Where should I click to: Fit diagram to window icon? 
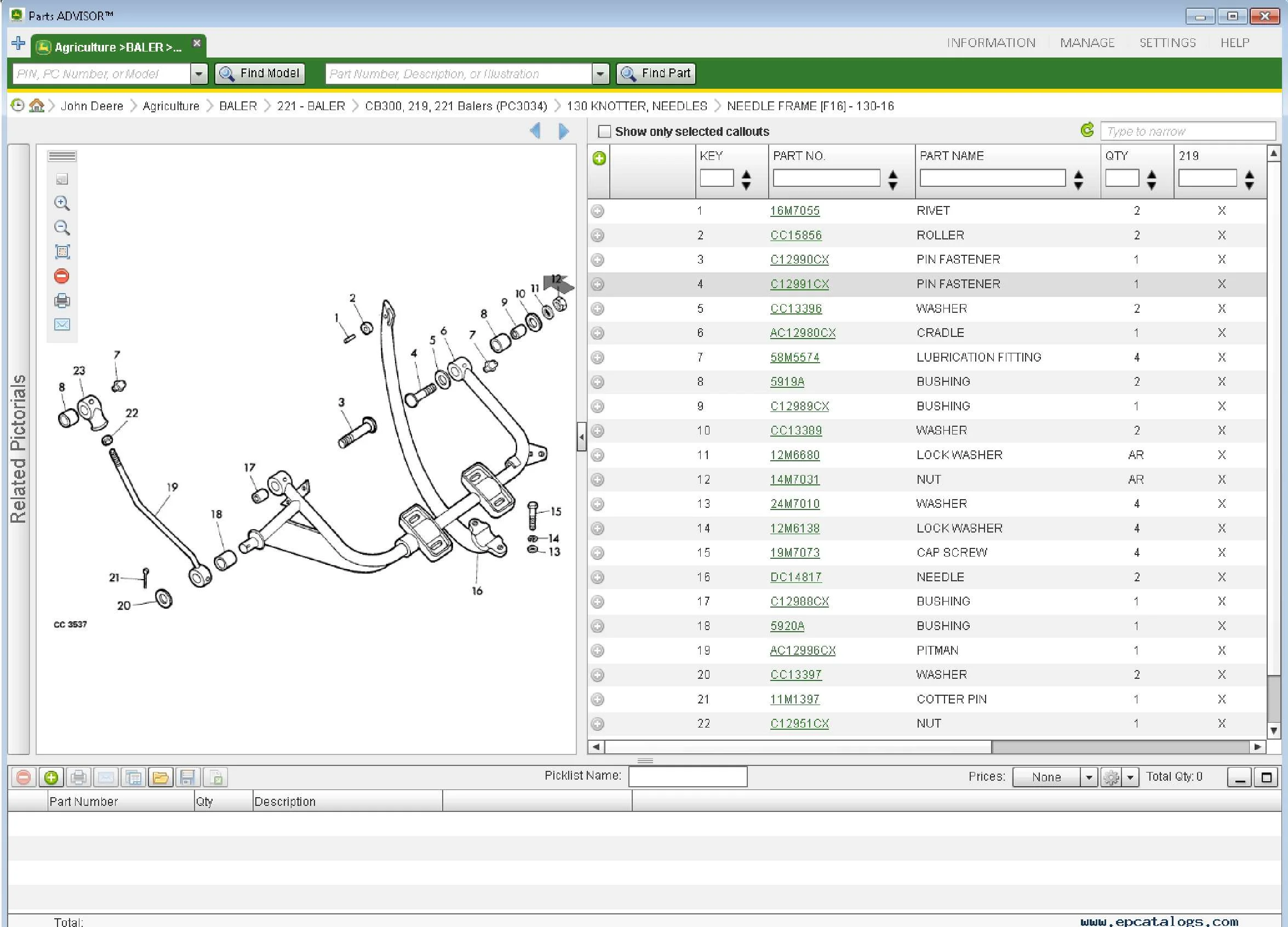[62, 251]
